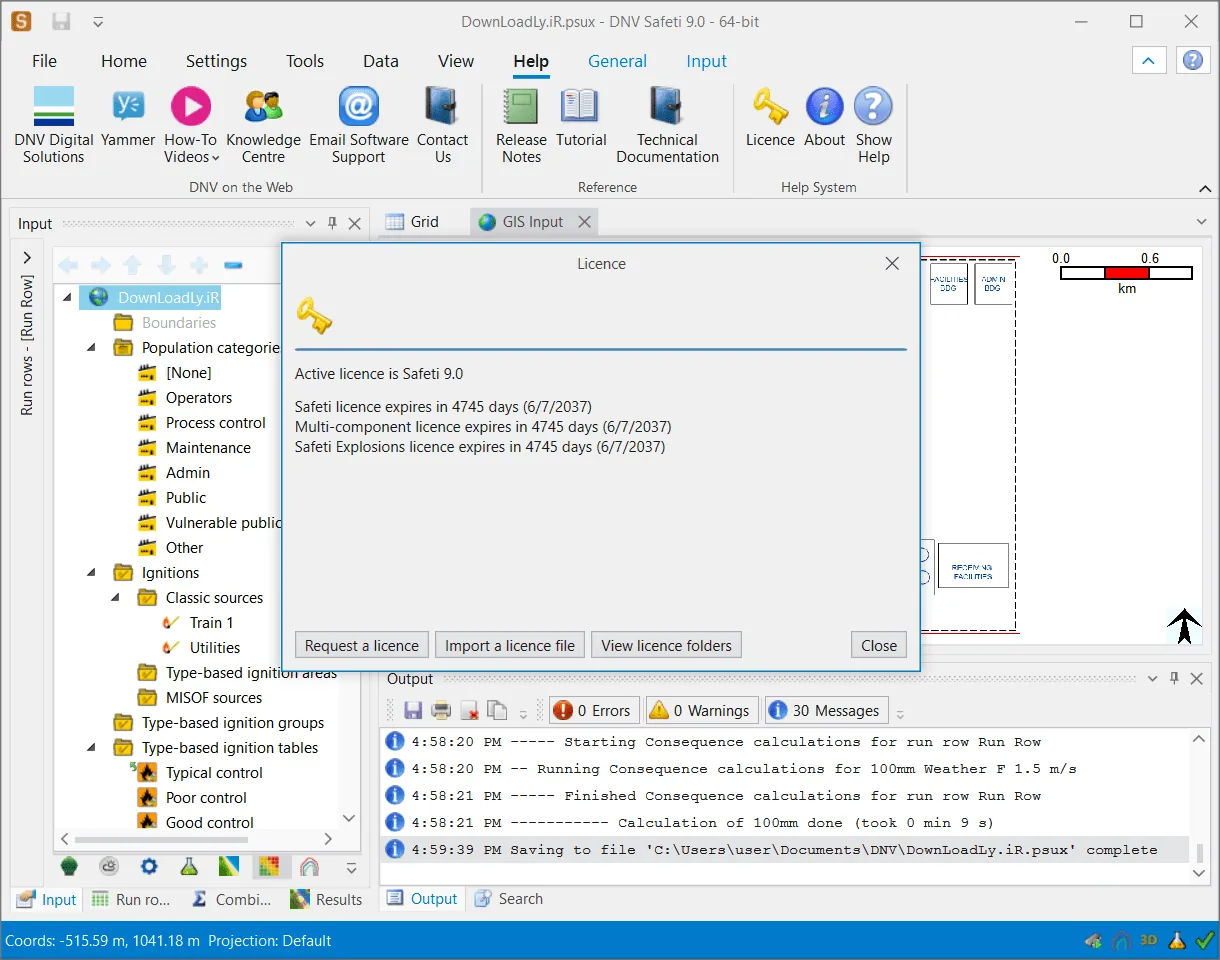Click the View licence folders button

(x=666, y=645)
